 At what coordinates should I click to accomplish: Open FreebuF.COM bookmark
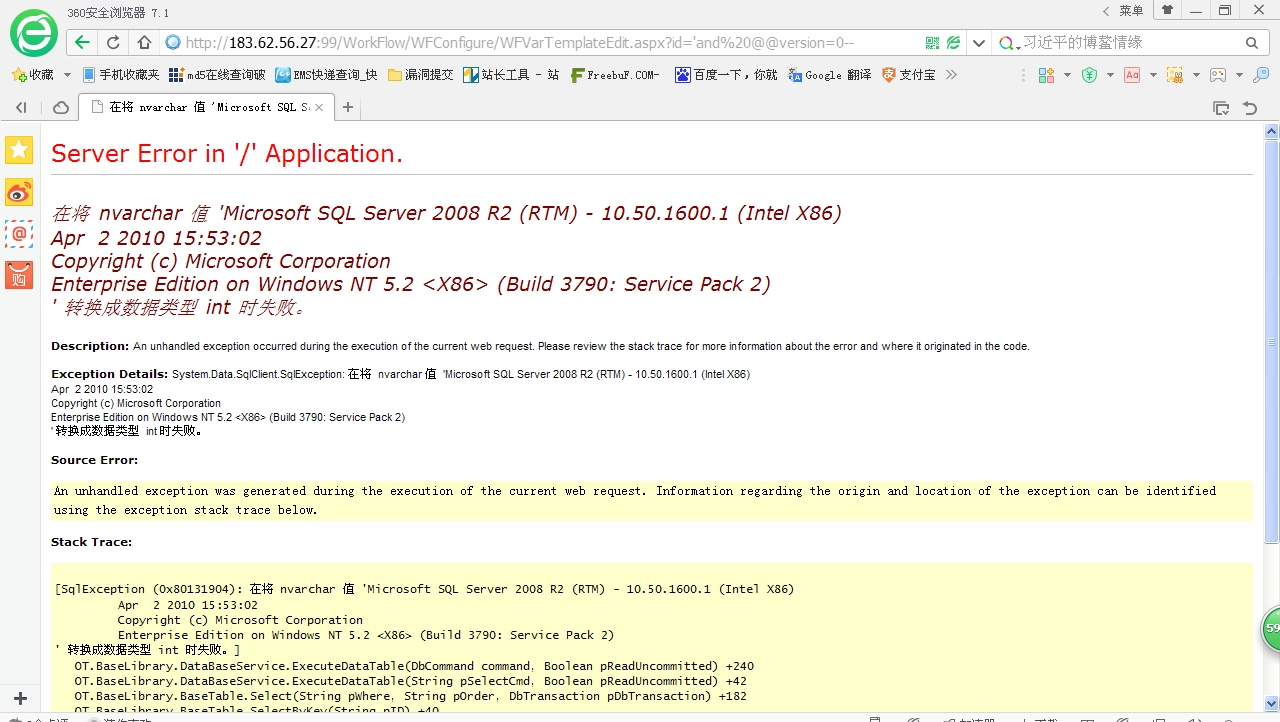(615, 75)
